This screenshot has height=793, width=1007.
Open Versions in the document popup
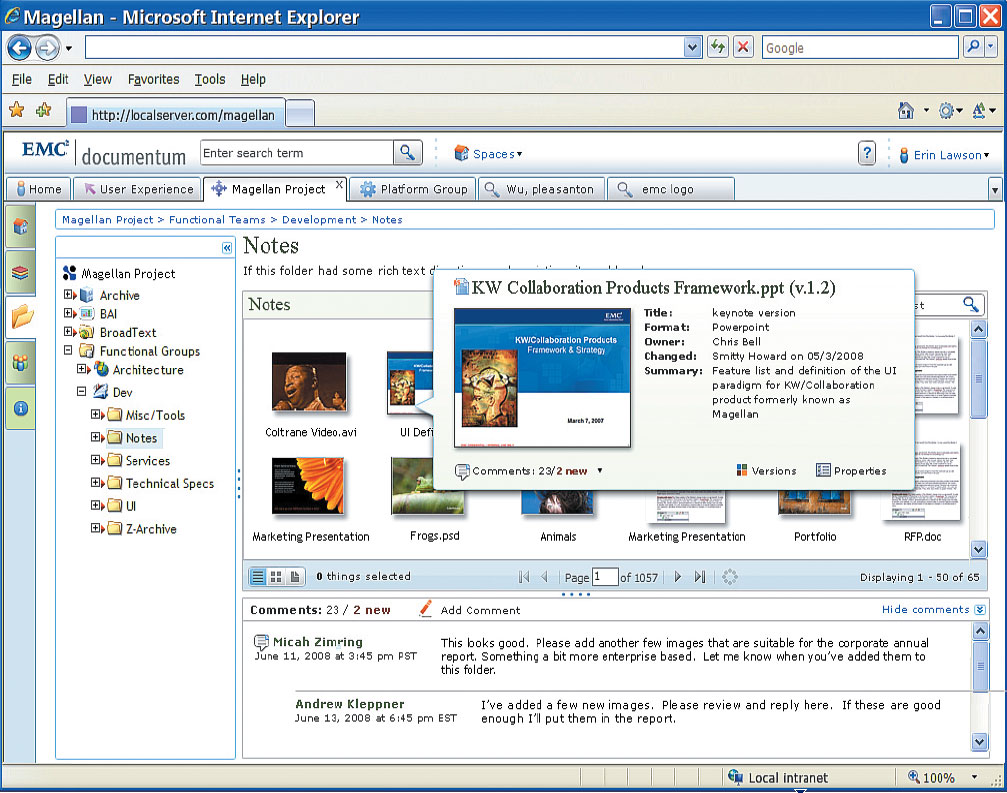766,471
